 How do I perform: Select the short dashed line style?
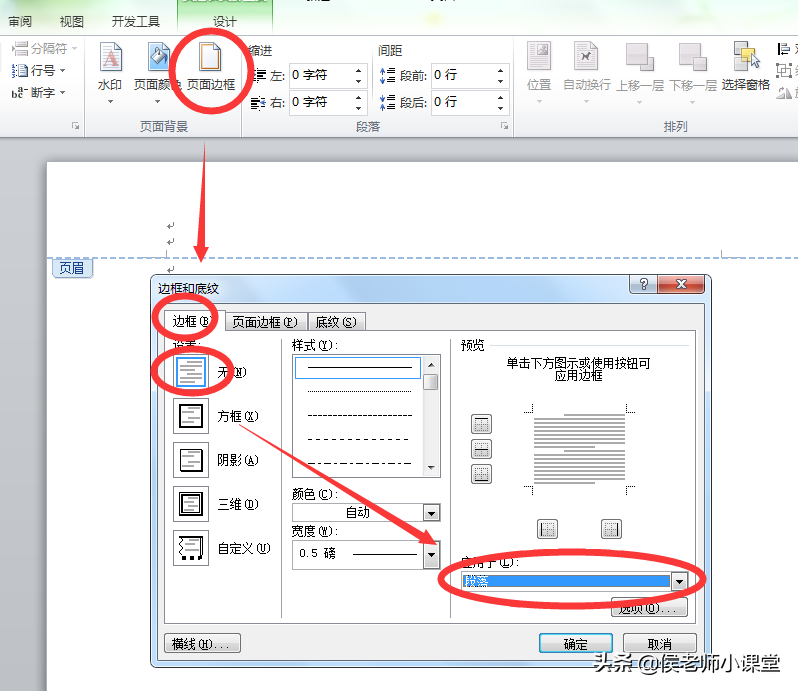click(x=358, y=415)
